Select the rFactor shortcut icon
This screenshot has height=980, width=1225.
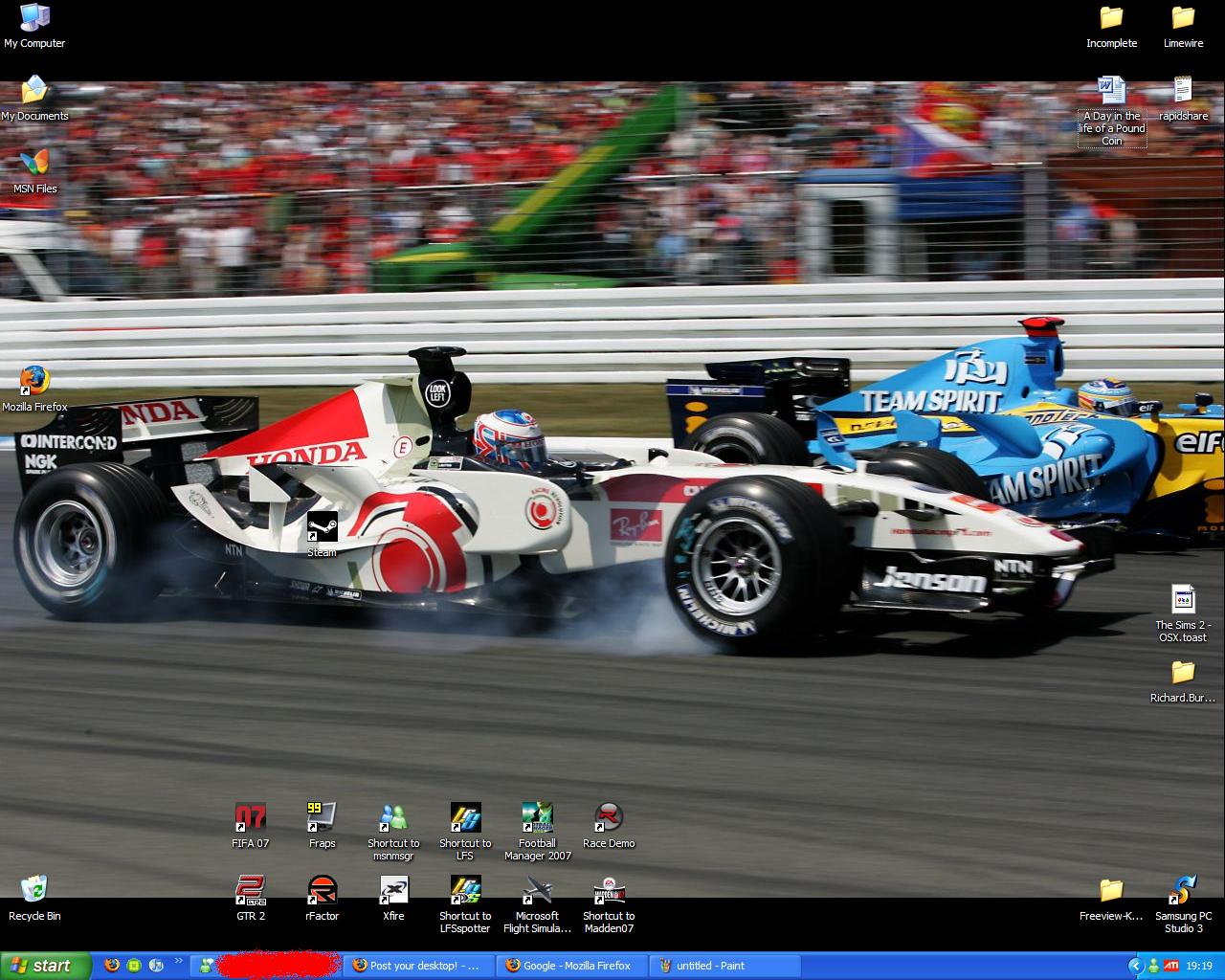[322, 898]
